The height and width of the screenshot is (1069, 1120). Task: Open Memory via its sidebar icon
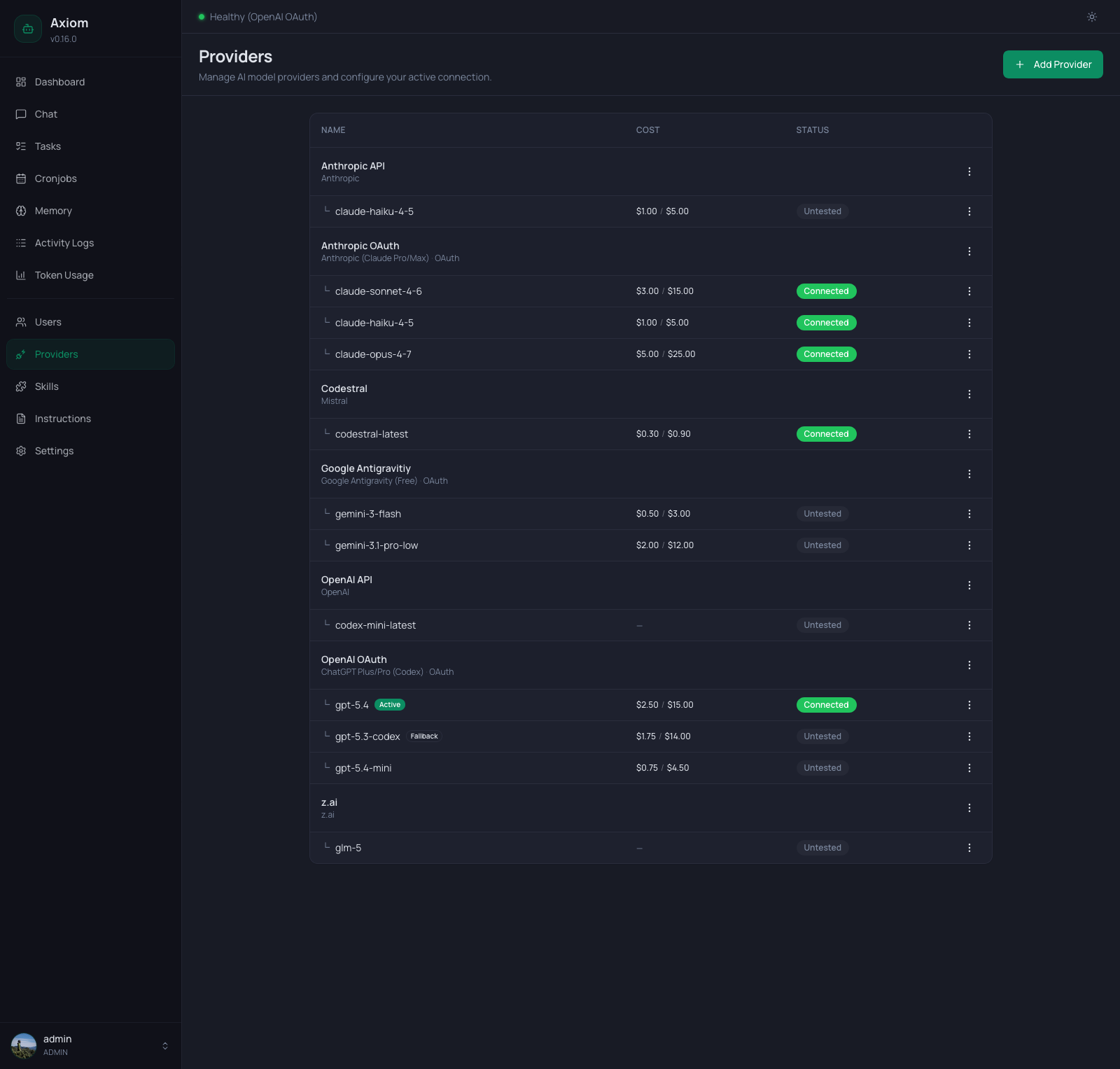[x=21, y=211]
